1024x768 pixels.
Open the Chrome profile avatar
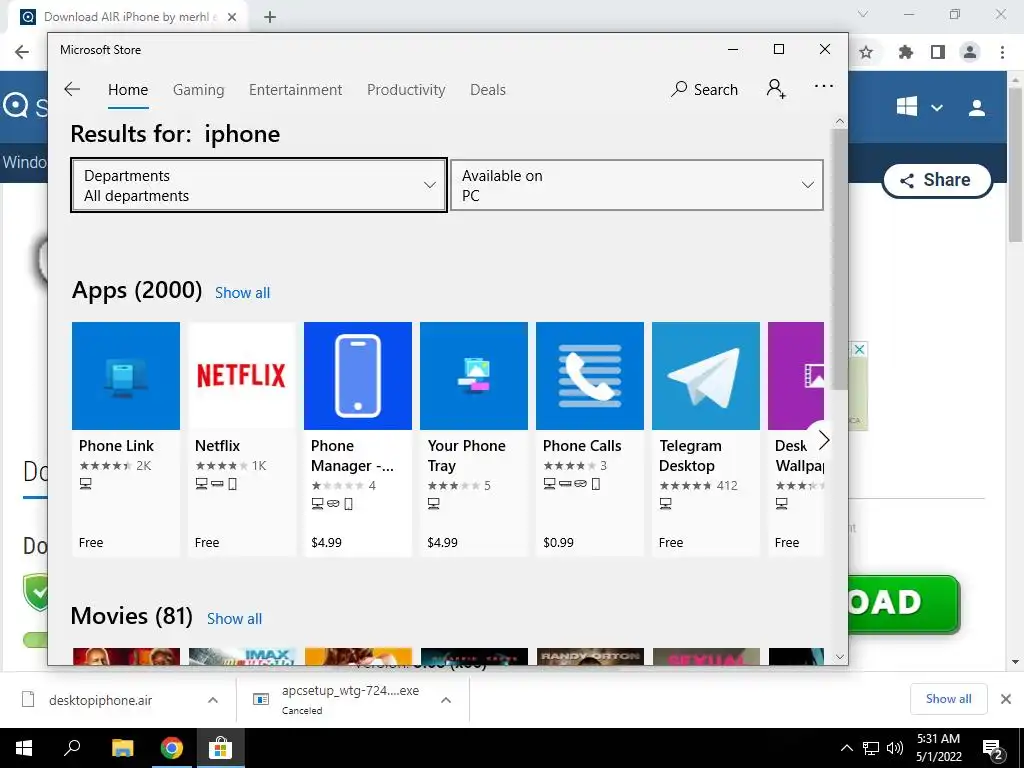[x=970, y=52]
